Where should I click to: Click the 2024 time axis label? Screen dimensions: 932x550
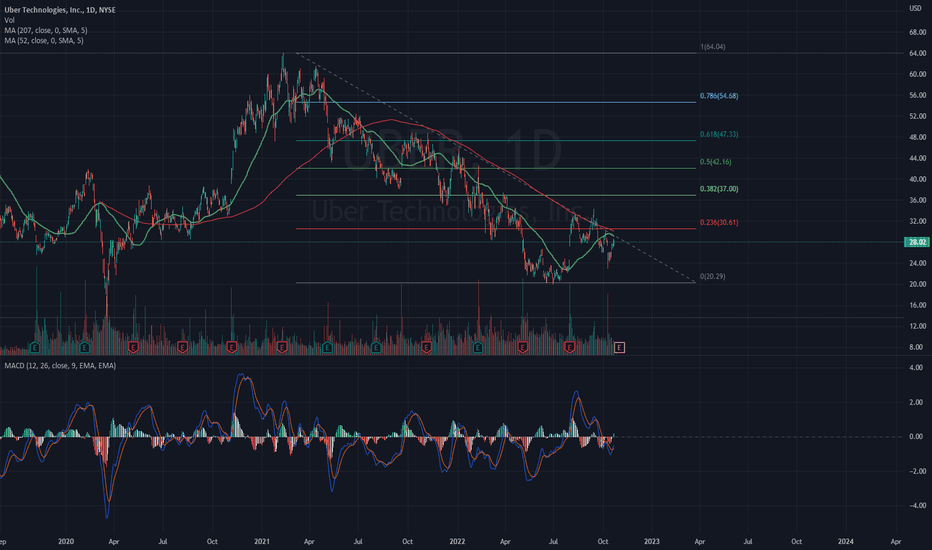[x=846, y=542]
